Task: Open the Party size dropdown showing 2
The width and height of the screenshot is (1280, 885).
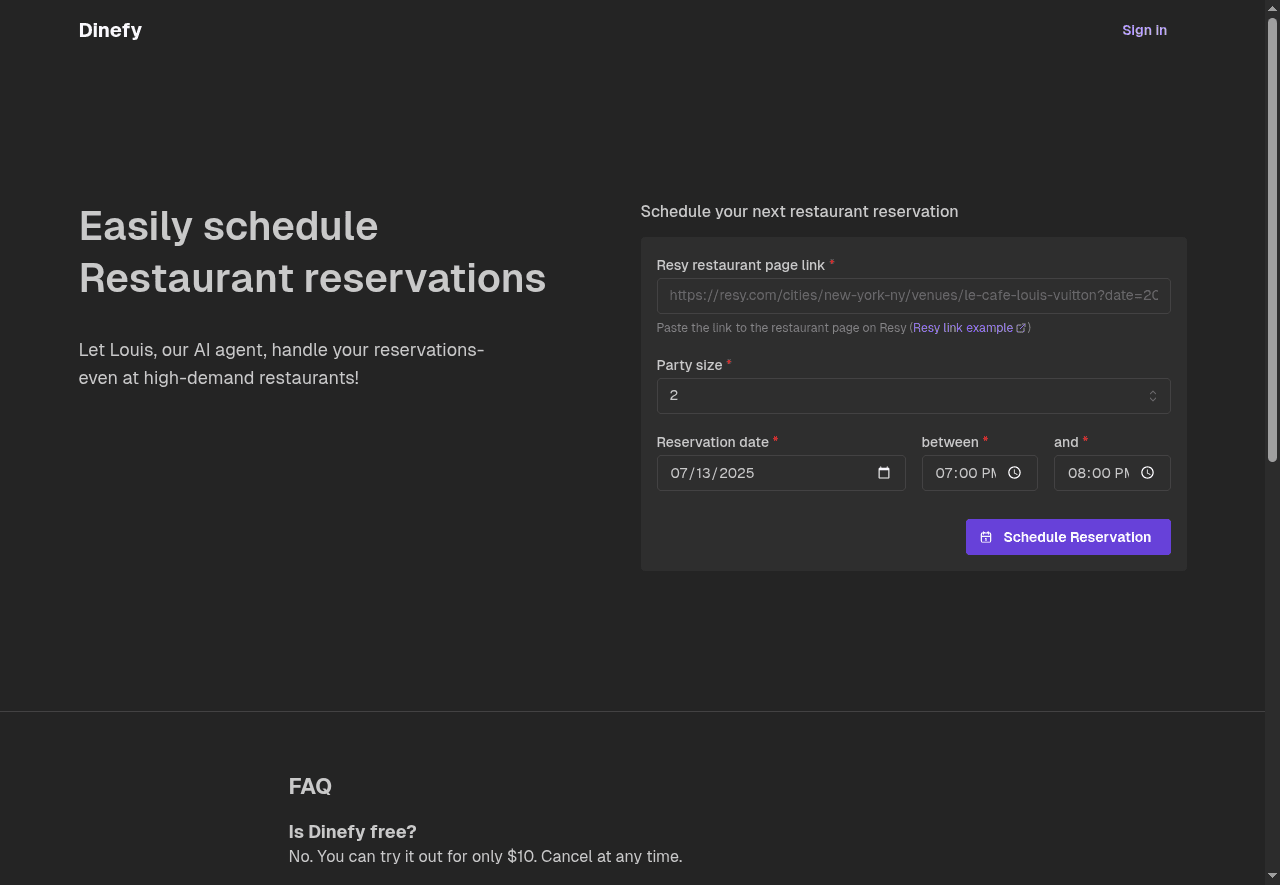Action: click(x=900, y=396)
